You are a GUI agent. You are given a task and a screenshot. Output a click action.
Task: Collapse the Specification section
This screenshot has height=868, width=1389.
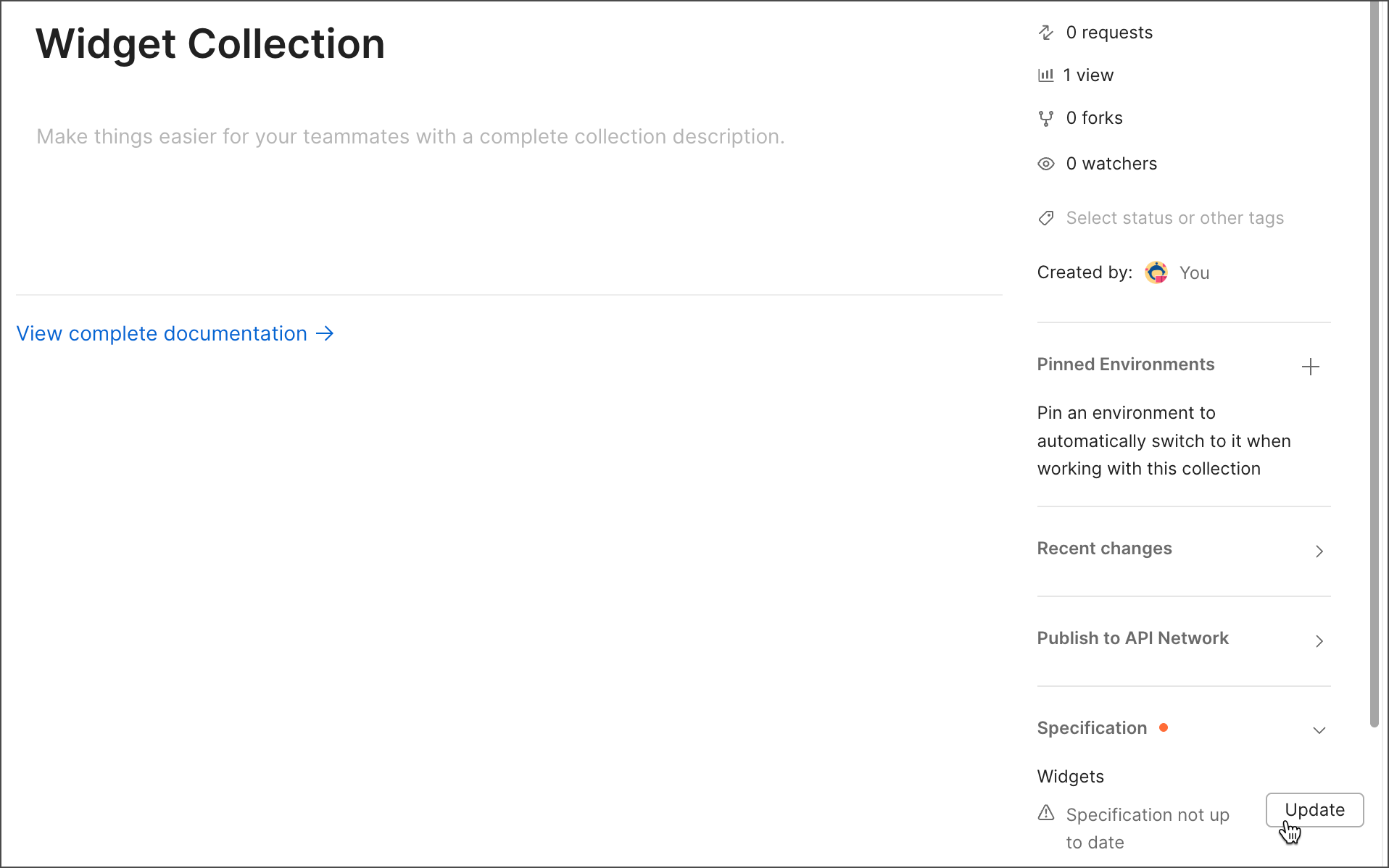(1319, 730)
